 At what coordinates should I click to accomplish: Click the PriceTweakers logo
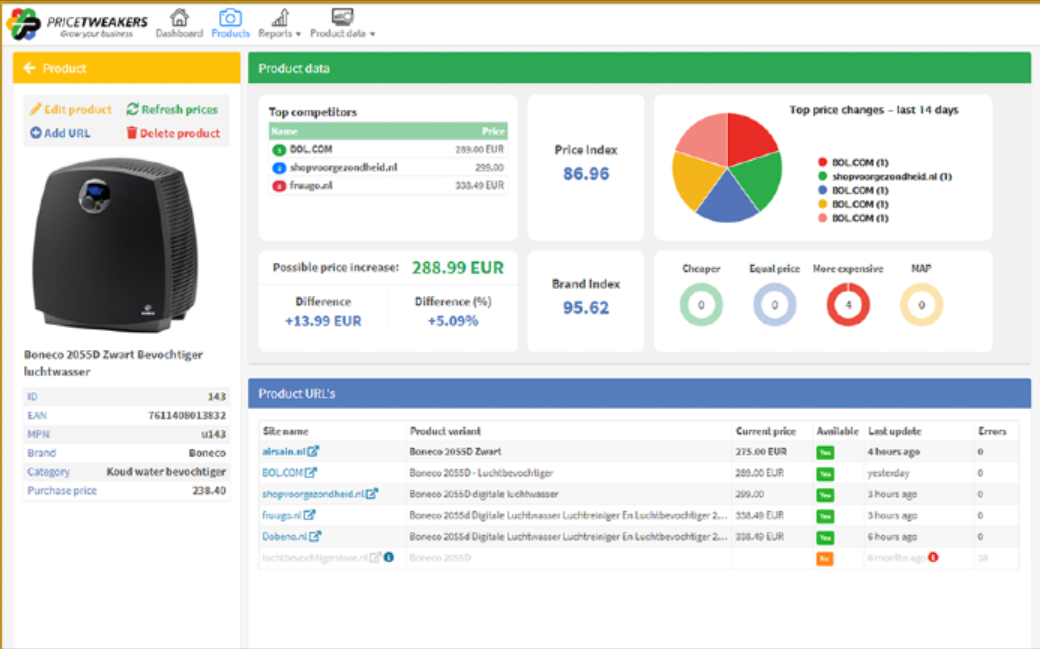click(77, 24)
